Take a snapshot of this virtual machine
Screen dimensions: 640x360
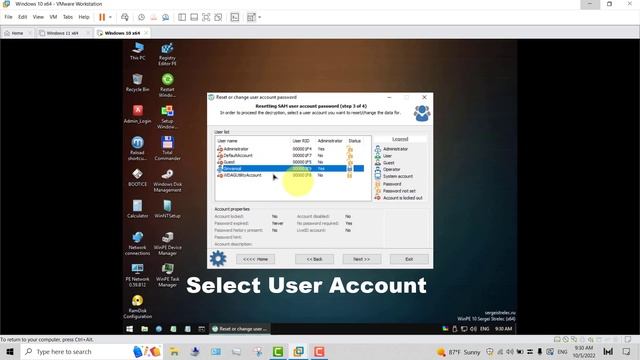coord(141,17)
